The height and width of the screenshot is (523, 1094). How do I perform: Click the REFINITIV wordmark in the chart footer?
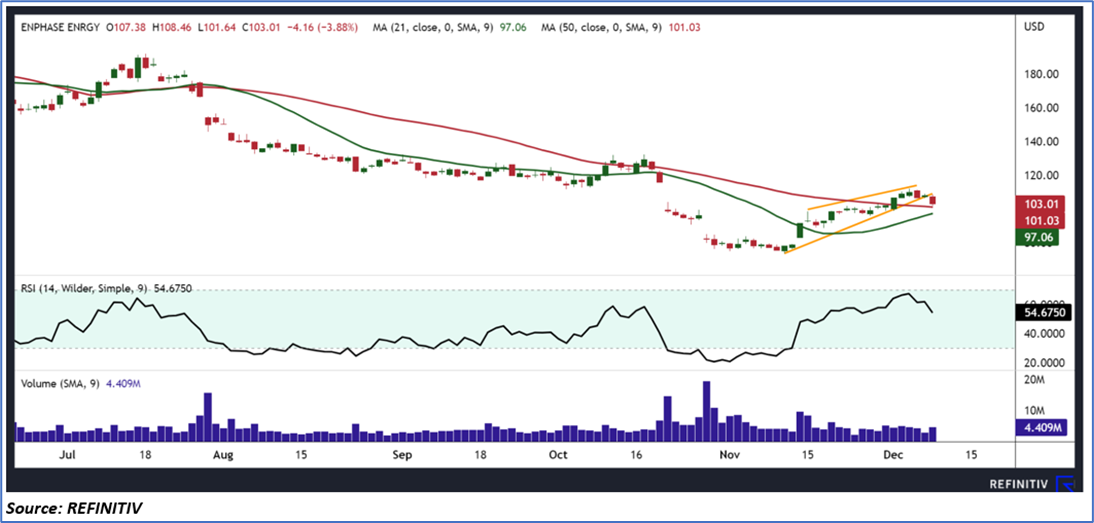[x=1019, y=483]
